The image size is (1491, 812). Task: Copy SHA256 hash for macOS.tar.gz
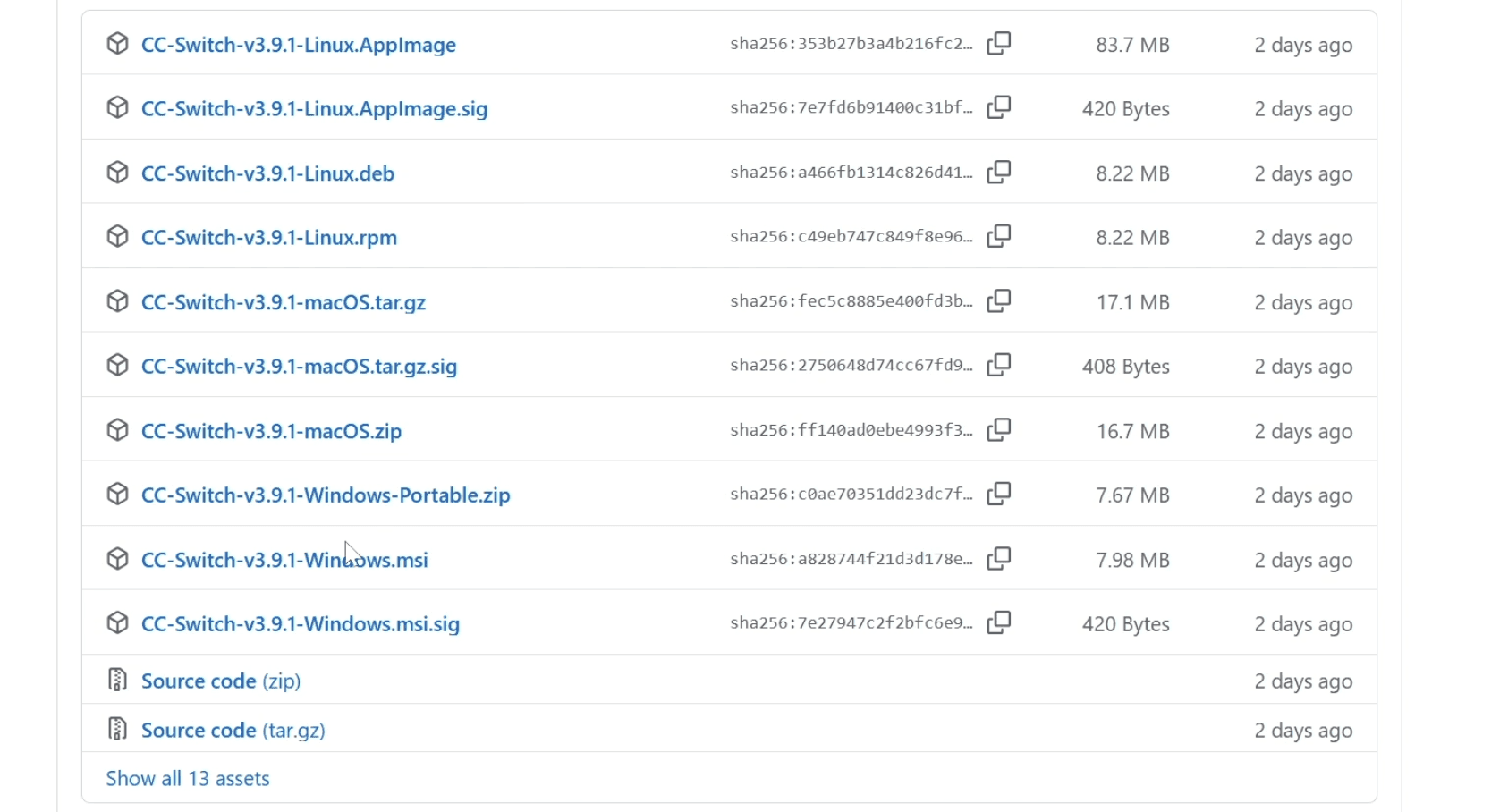pyautogui.click(x=999, y=301)
